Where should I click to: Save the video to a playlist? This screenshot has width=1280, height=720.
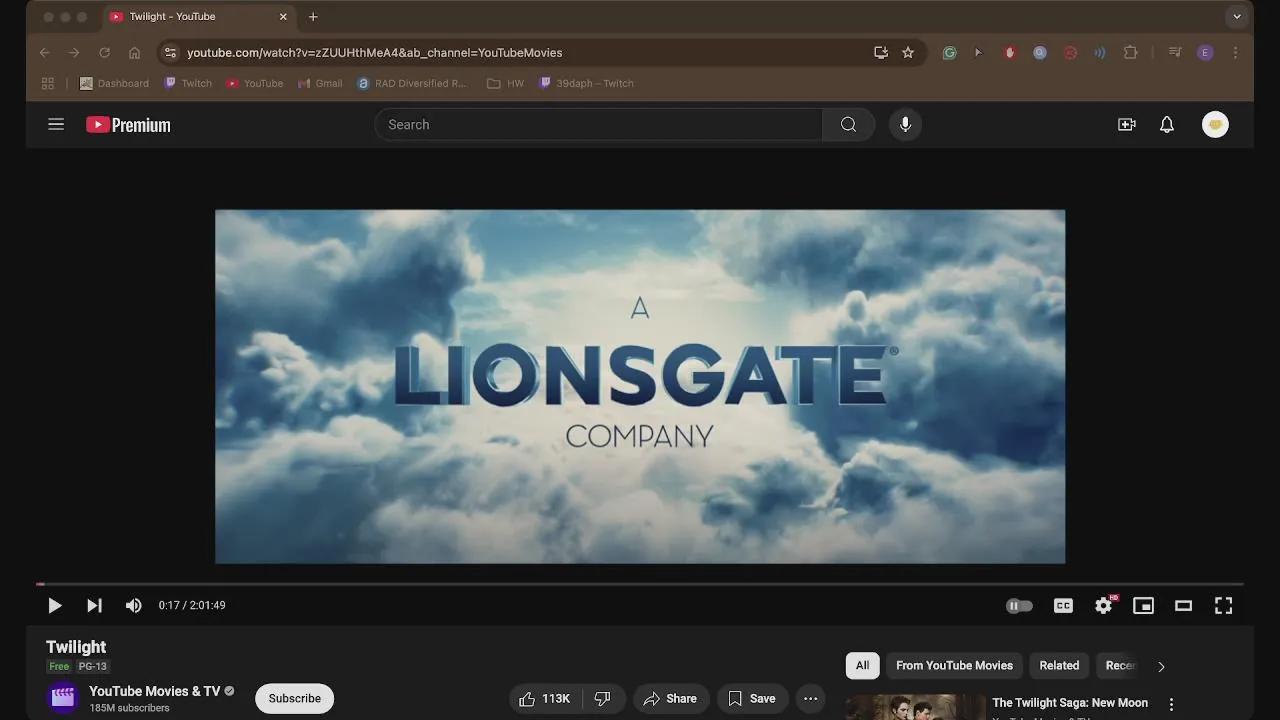click(752, 698)
